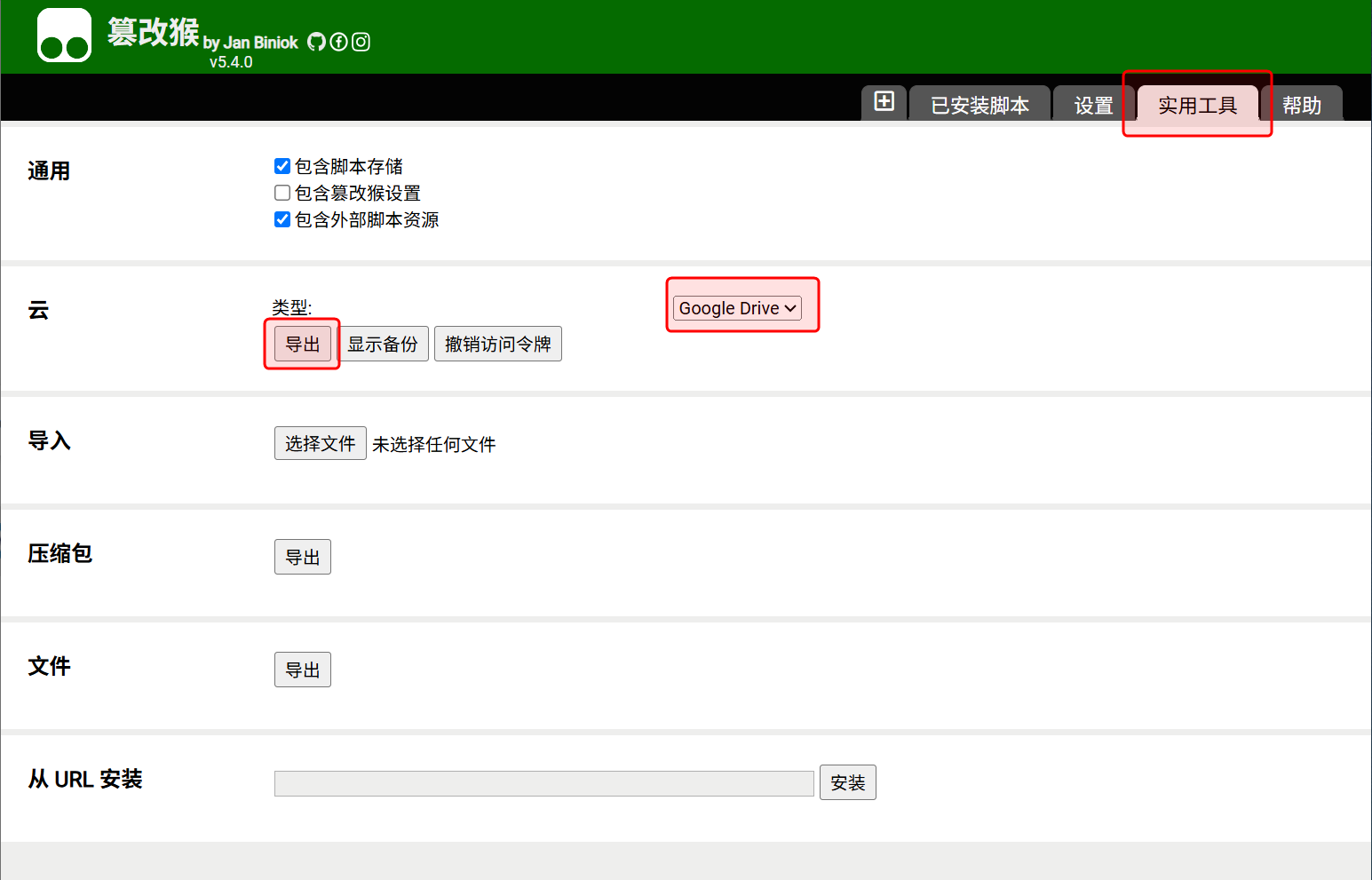
Task: Open the Facebook icon link
Action: [x=338, y=42]
